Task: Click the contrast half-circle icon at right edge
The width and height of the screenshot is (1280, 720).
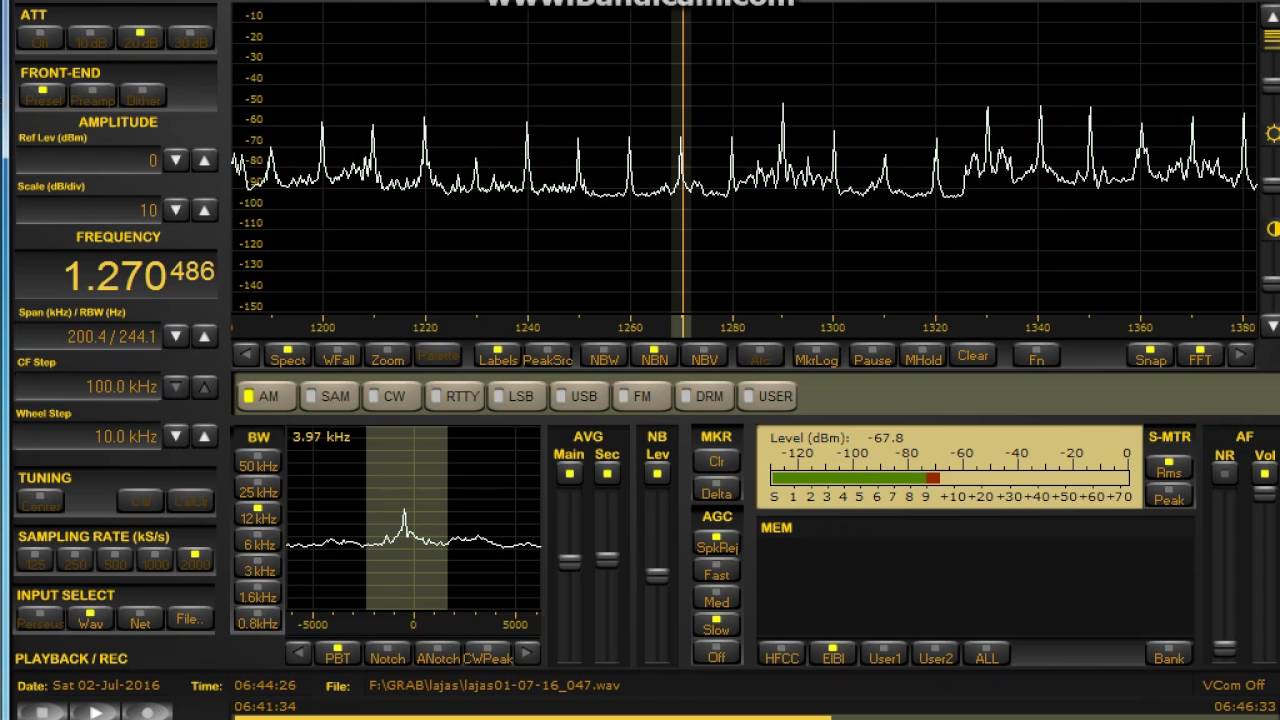Action: pos(1272,229)
